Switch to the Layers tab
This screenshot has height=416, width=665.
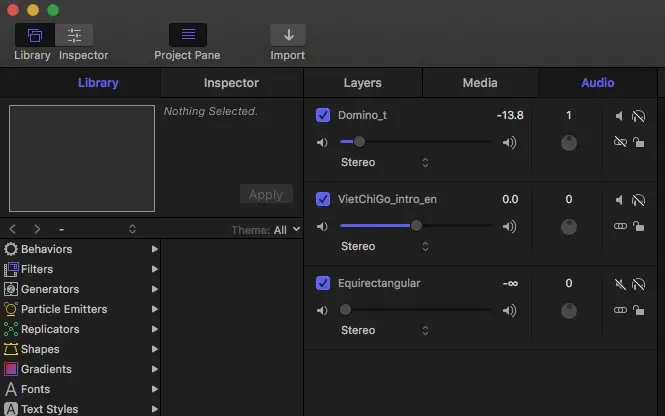[362, 83]
